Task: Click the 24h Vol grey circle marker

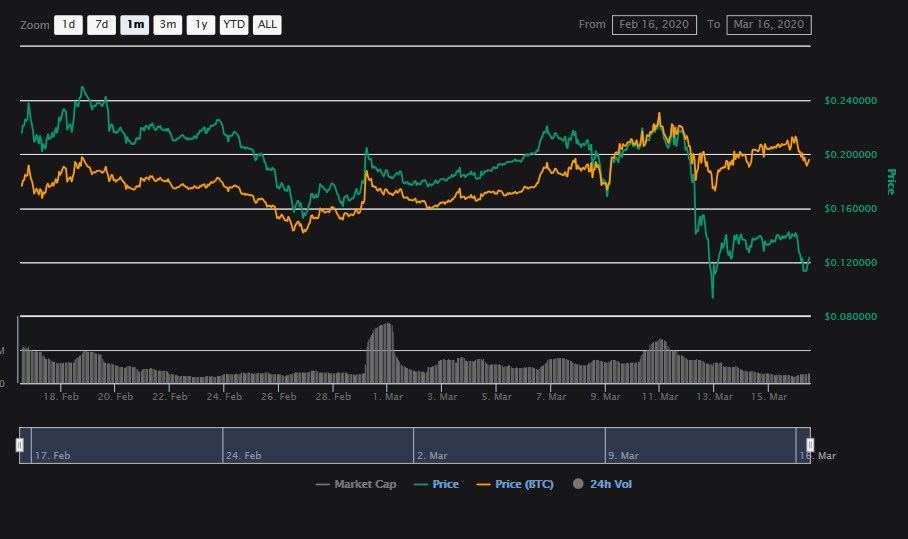Action: [578, 484]
